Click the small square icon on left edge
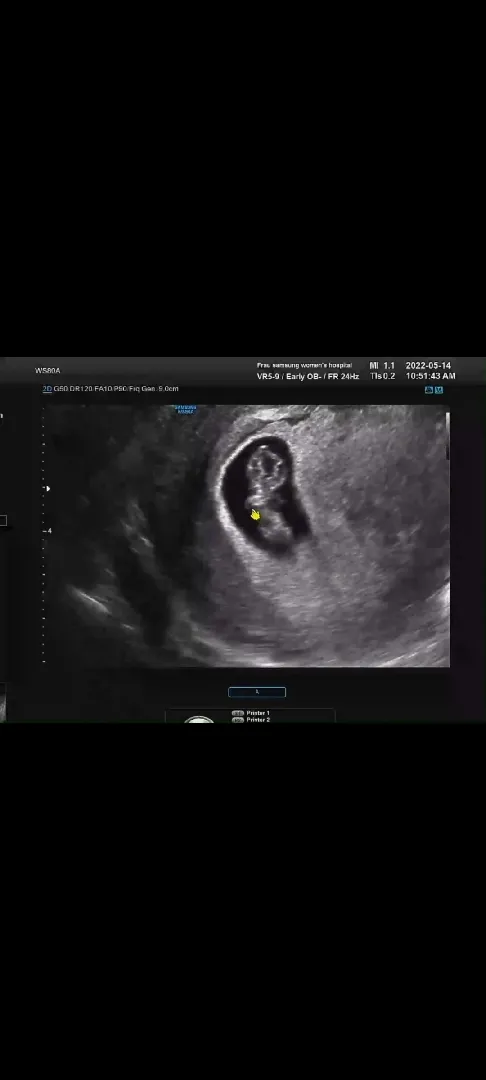Viewport: 486px width, 1080px height. click(x=3, y=520)
